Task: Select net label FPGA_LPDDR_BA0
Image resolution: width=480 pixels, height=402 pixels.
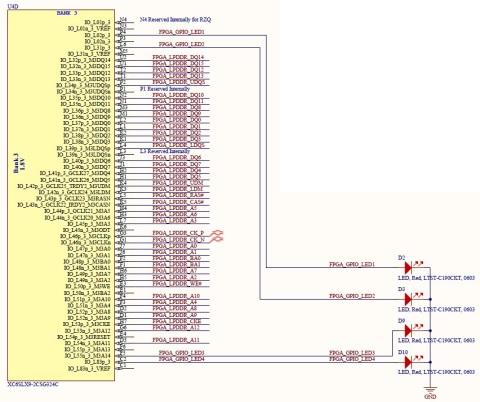Action: (x=177, y=258)
